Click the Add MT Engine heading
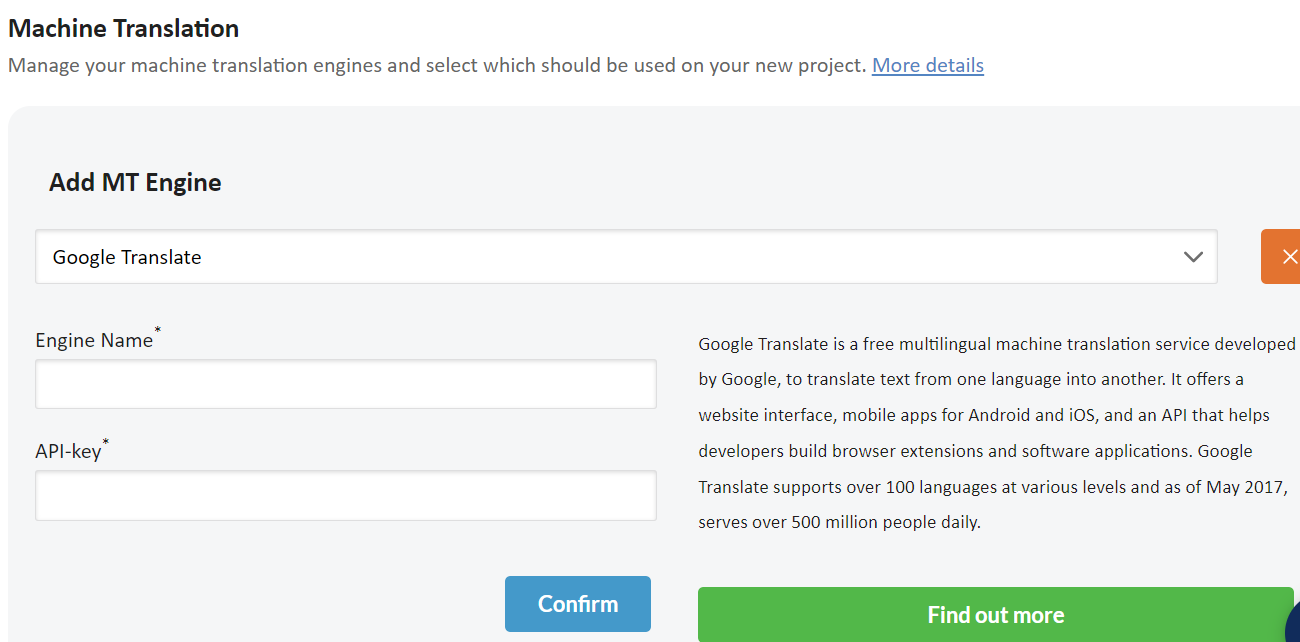1300x642 pixels. click(135, 182)
